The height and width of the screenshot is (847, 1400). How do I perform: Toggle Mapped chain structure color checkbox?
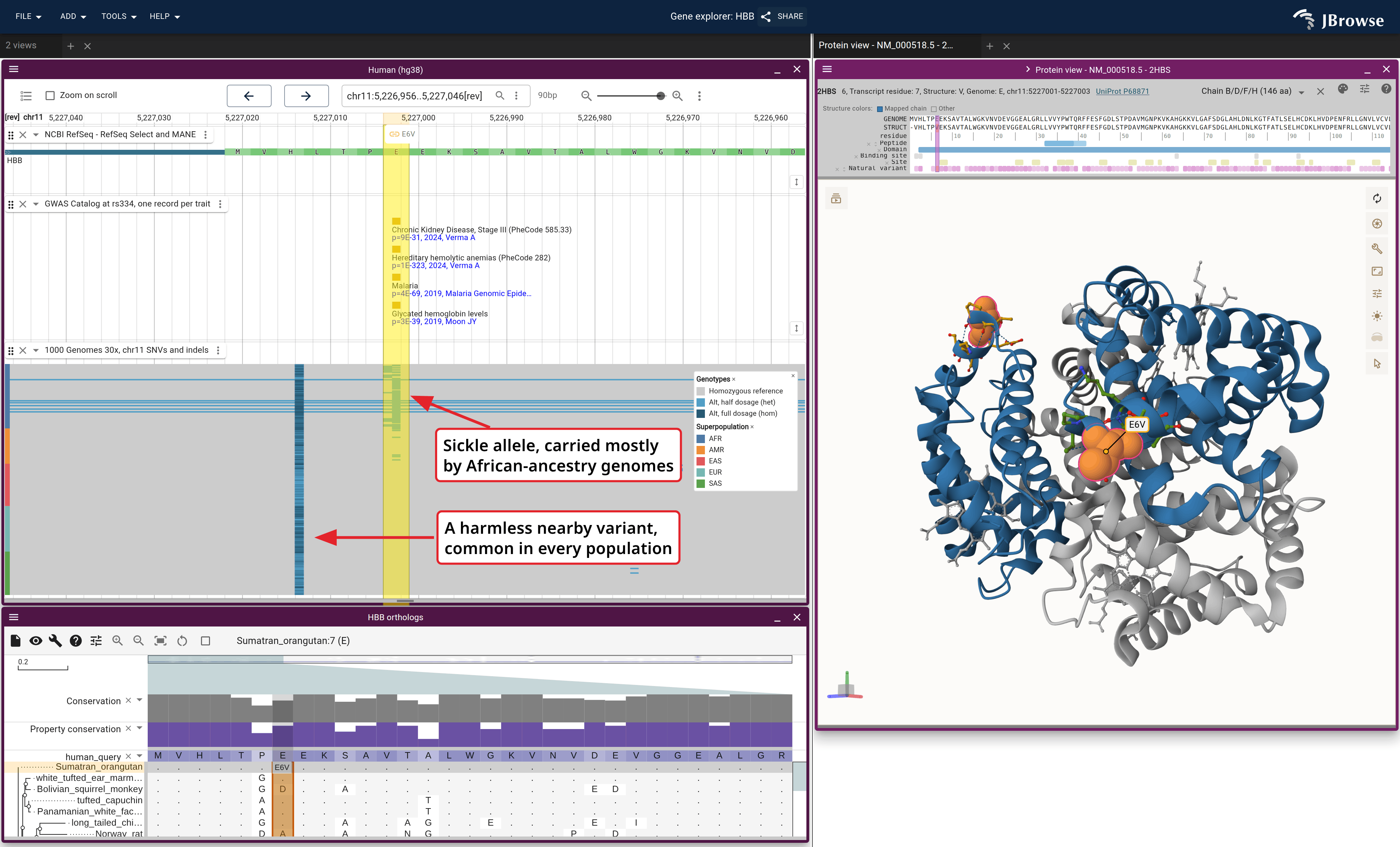pos(880,108)
